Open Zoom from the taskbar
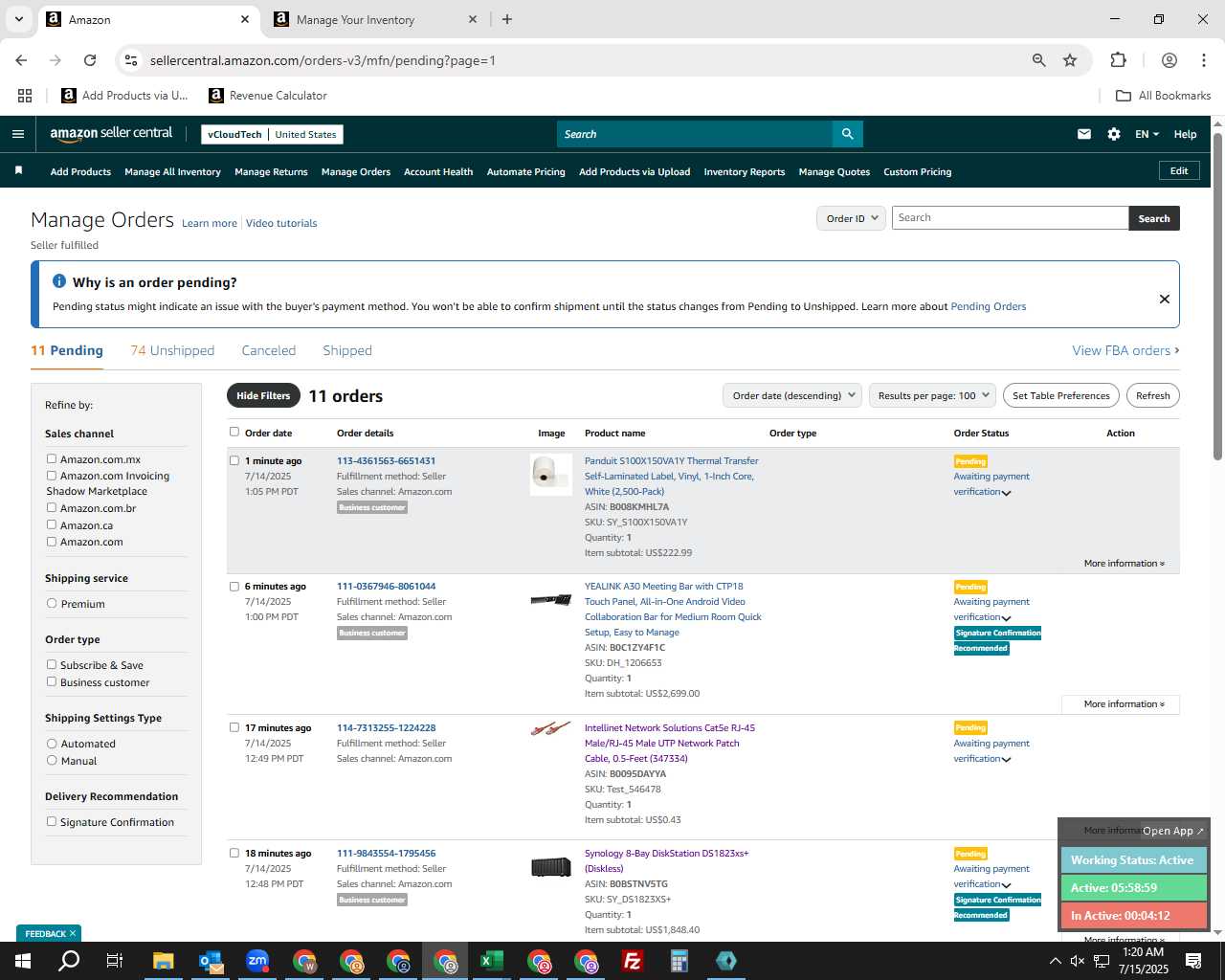The height and width of the screenshot is (980, 1225). pos(257,961)
